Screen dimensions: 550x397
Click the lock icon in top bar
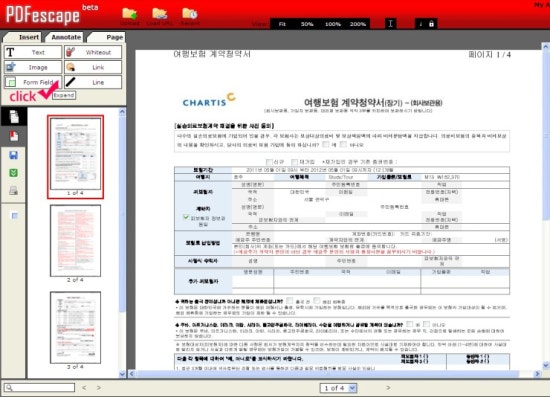[431, 23]
